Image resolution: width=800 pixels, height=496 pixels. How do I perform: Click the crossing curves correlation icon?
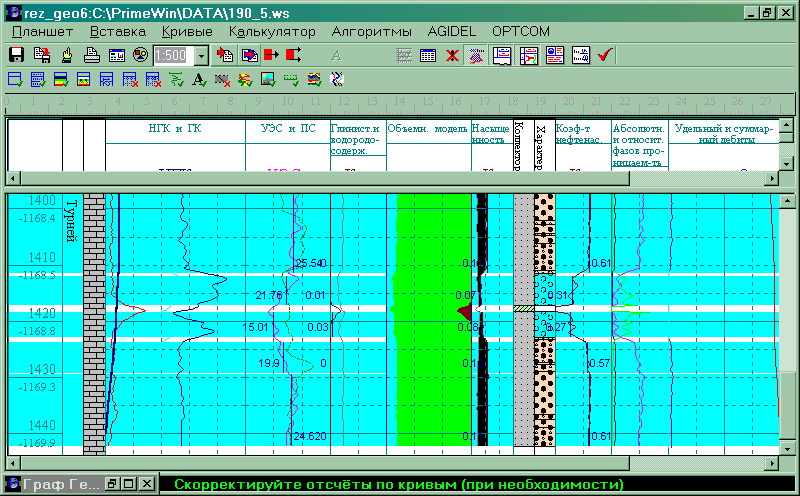click(x=337, y=80)
